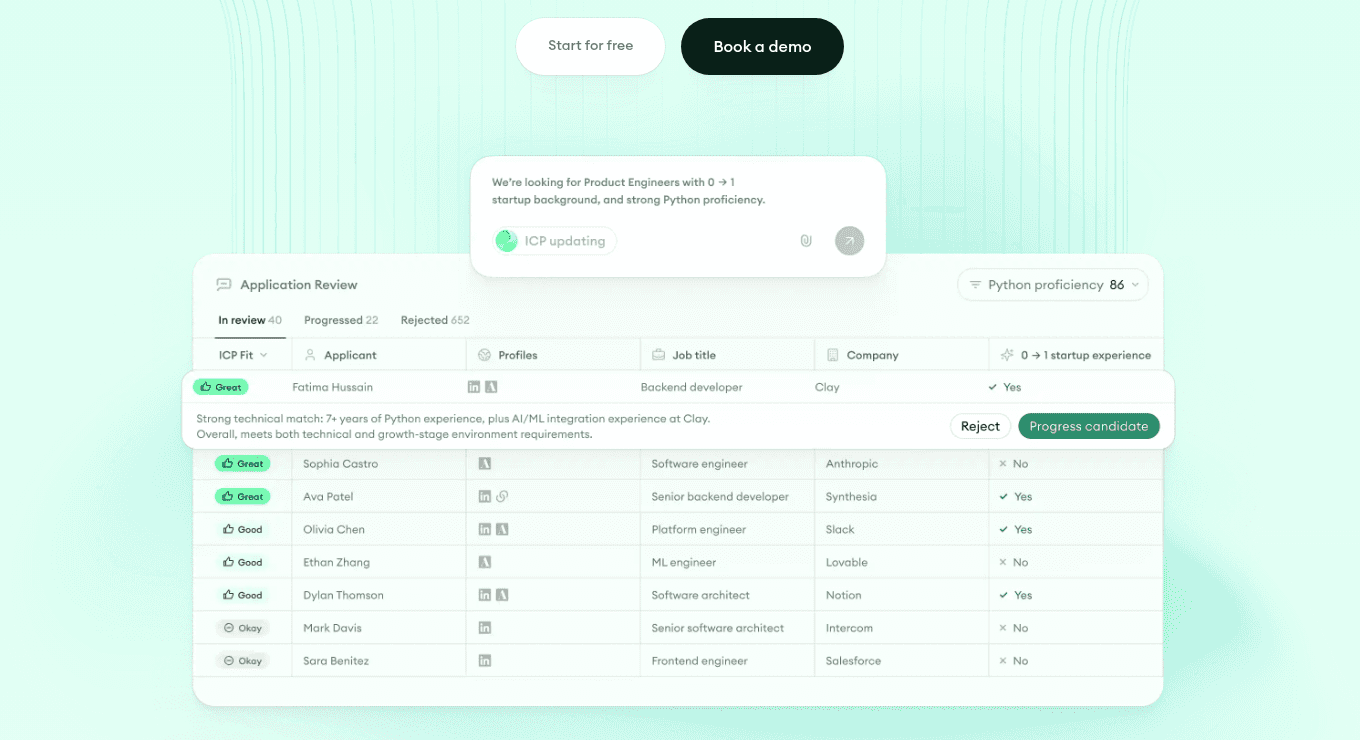Click the name Sophia Castro

[x=341, y=464]
